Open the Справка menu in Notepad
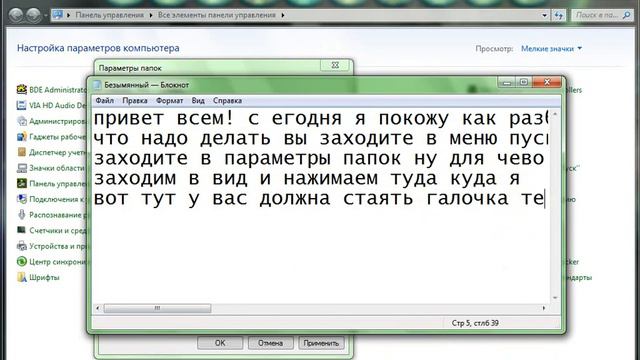This screenshot has width=640, height=360. point(227,100)
